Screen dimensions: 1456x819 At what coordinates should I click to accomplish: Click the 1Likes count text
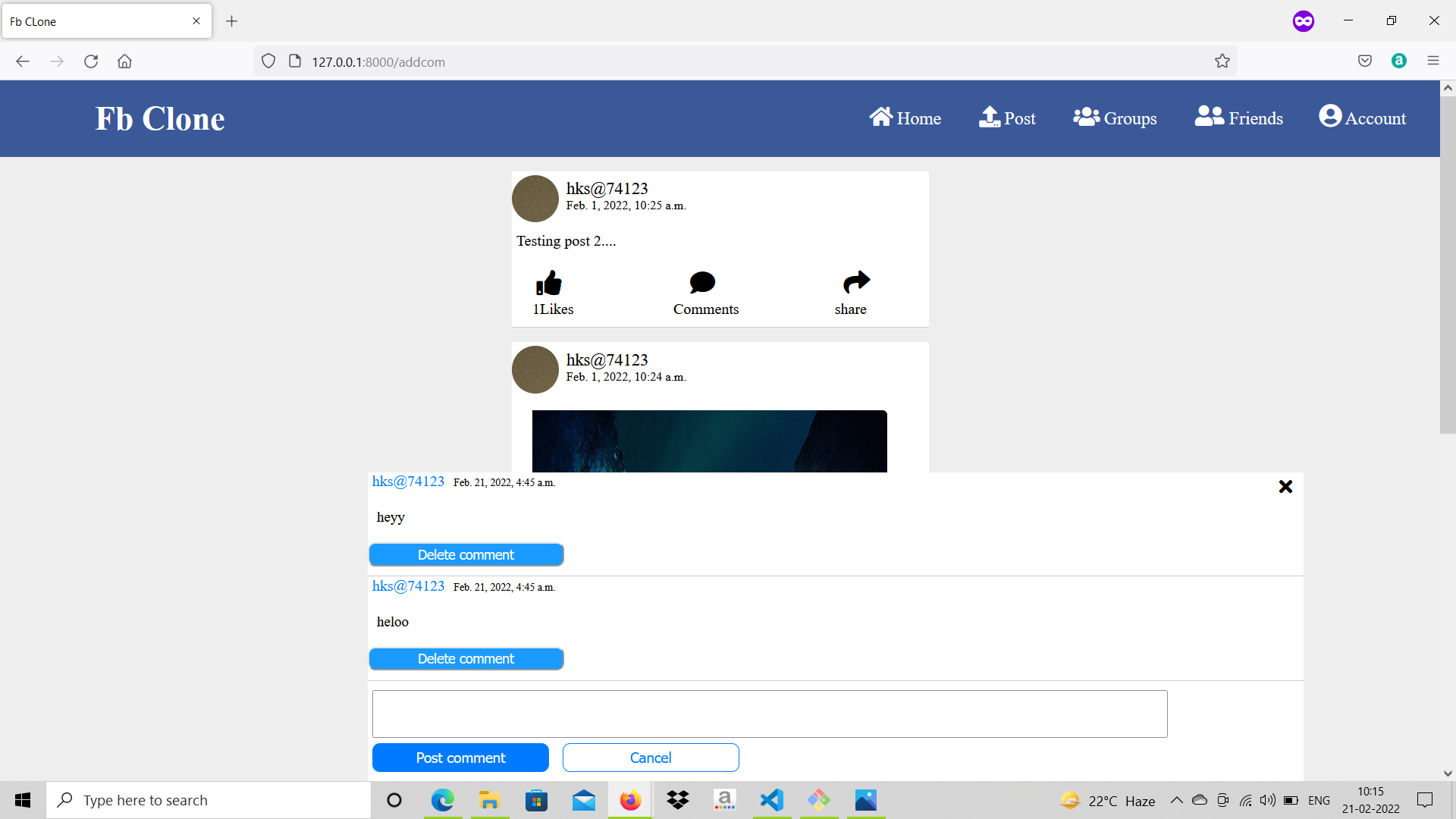pos(553,309)
